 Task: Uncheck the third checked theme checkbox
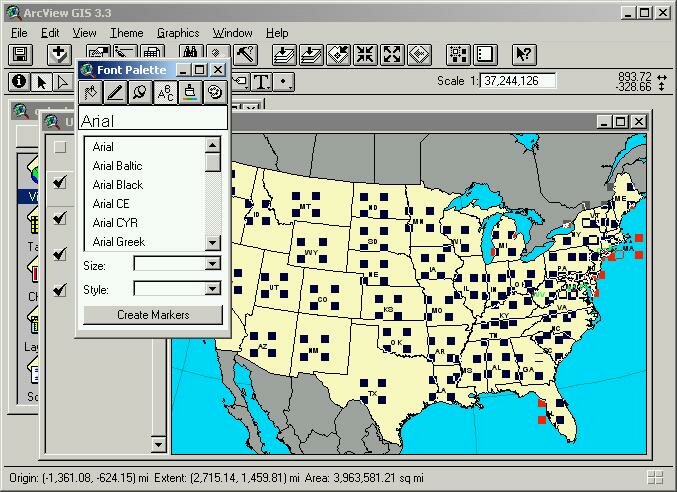[x=60, y=254]
